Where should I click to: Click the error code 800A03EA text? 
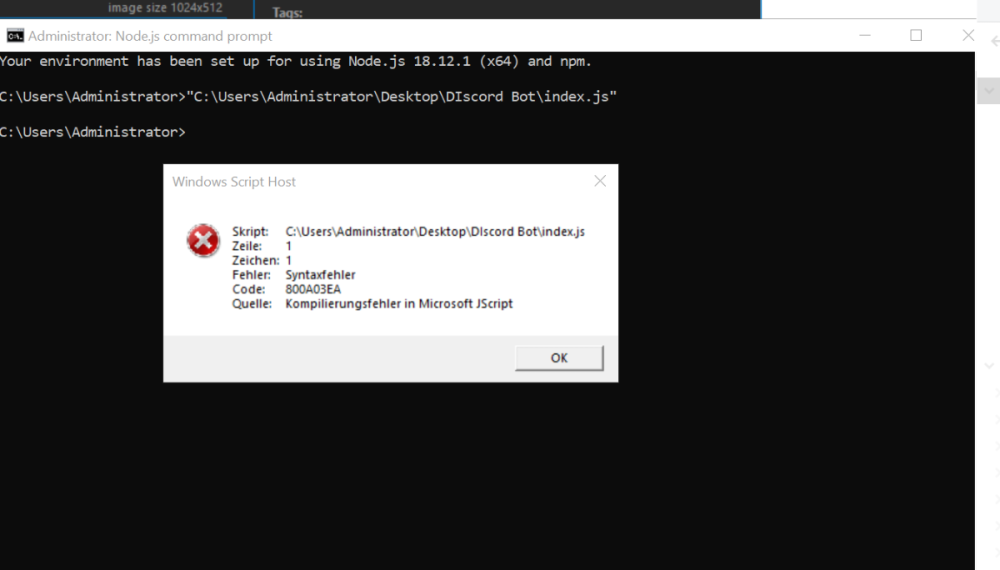(313, 289)
